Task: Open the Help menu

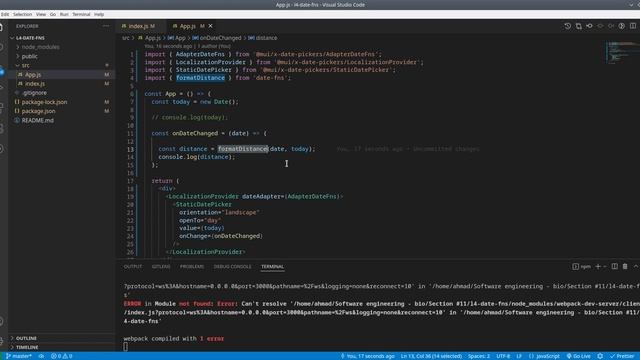Action: pyautogui.click(x=99, y=14)
